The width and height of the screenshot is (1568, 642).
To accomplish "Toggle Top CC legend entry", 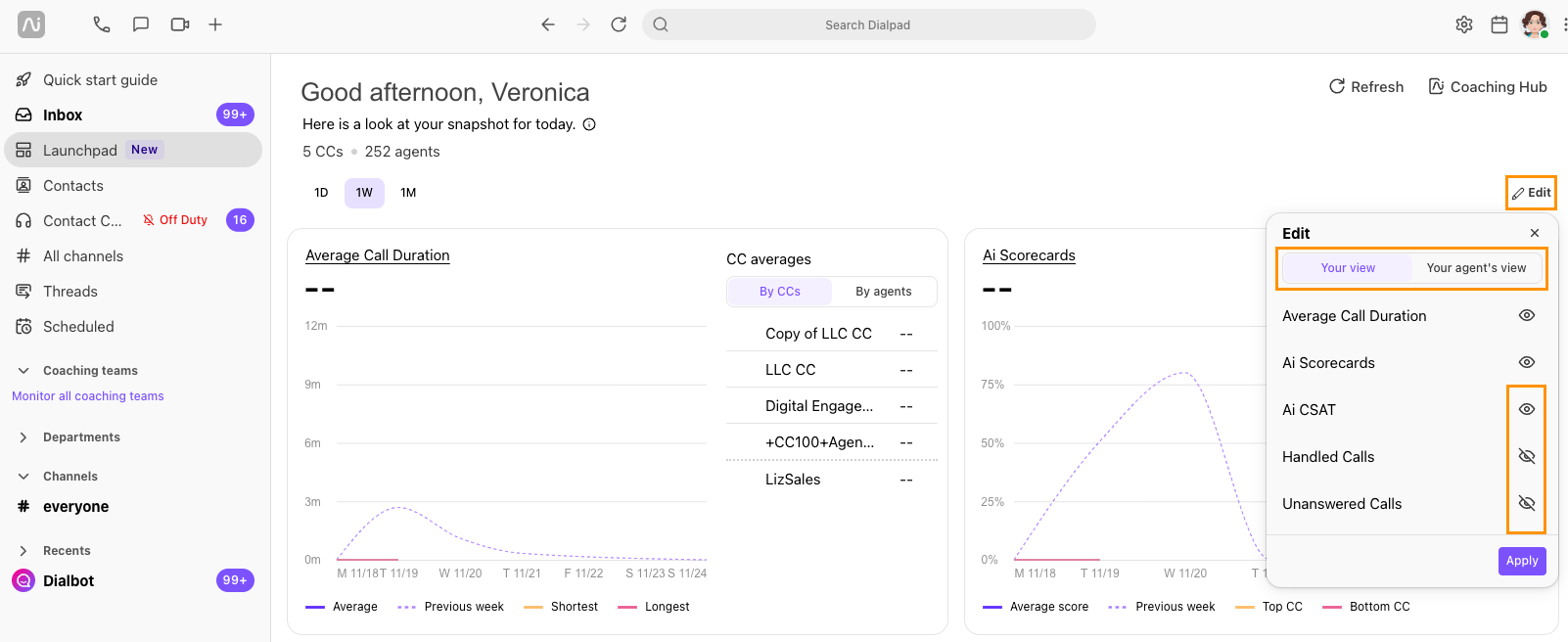I will coord(1268,607).
